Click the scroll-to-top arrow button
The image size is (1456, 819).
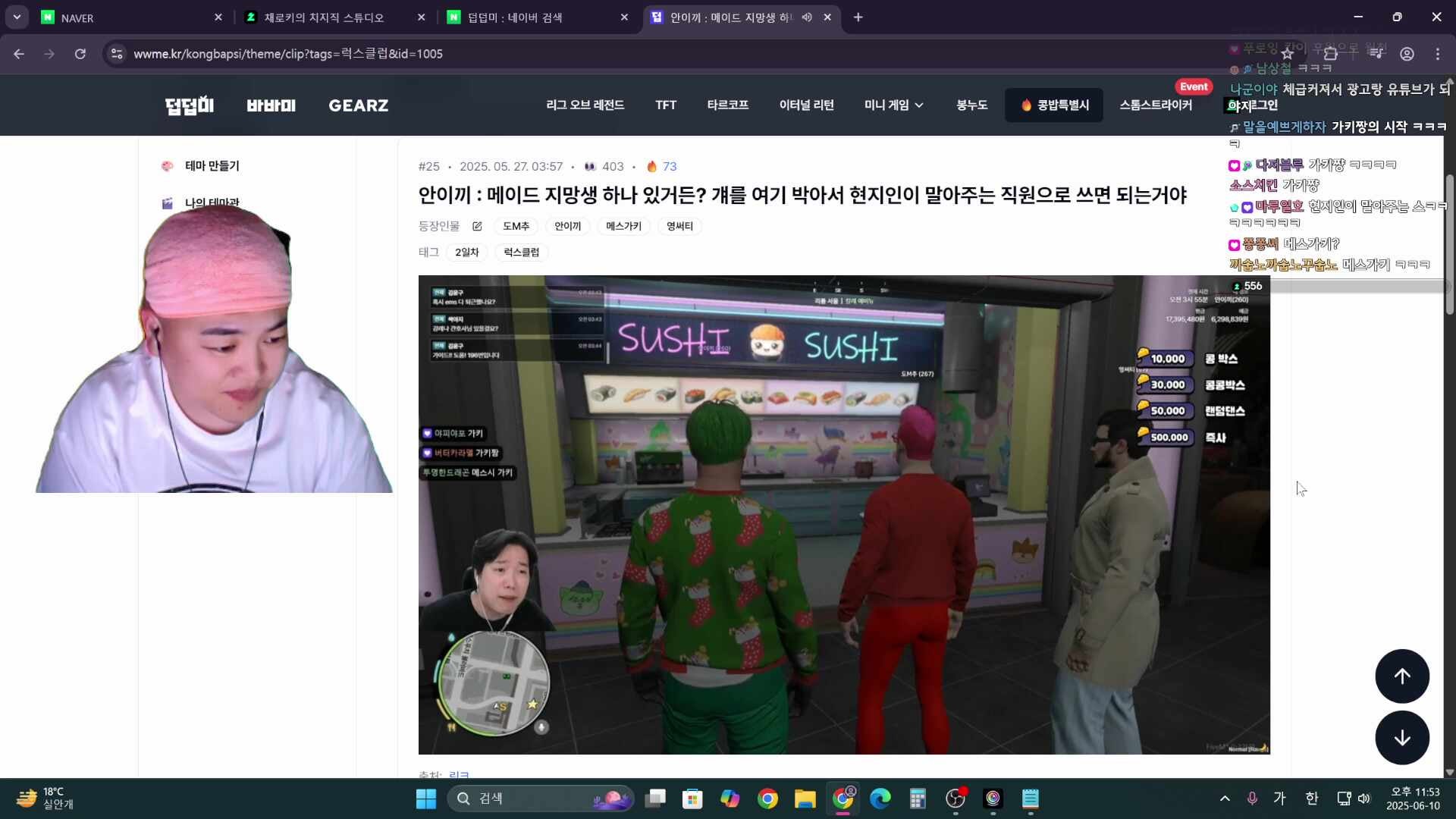[x=1402, y=676]
